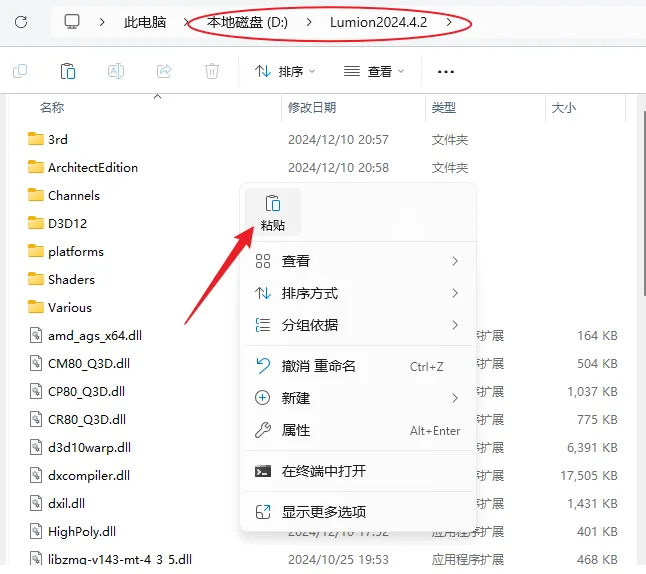646x574 pixels.
Task: Select the Channels folder icon
Action: tap(36, 195)
